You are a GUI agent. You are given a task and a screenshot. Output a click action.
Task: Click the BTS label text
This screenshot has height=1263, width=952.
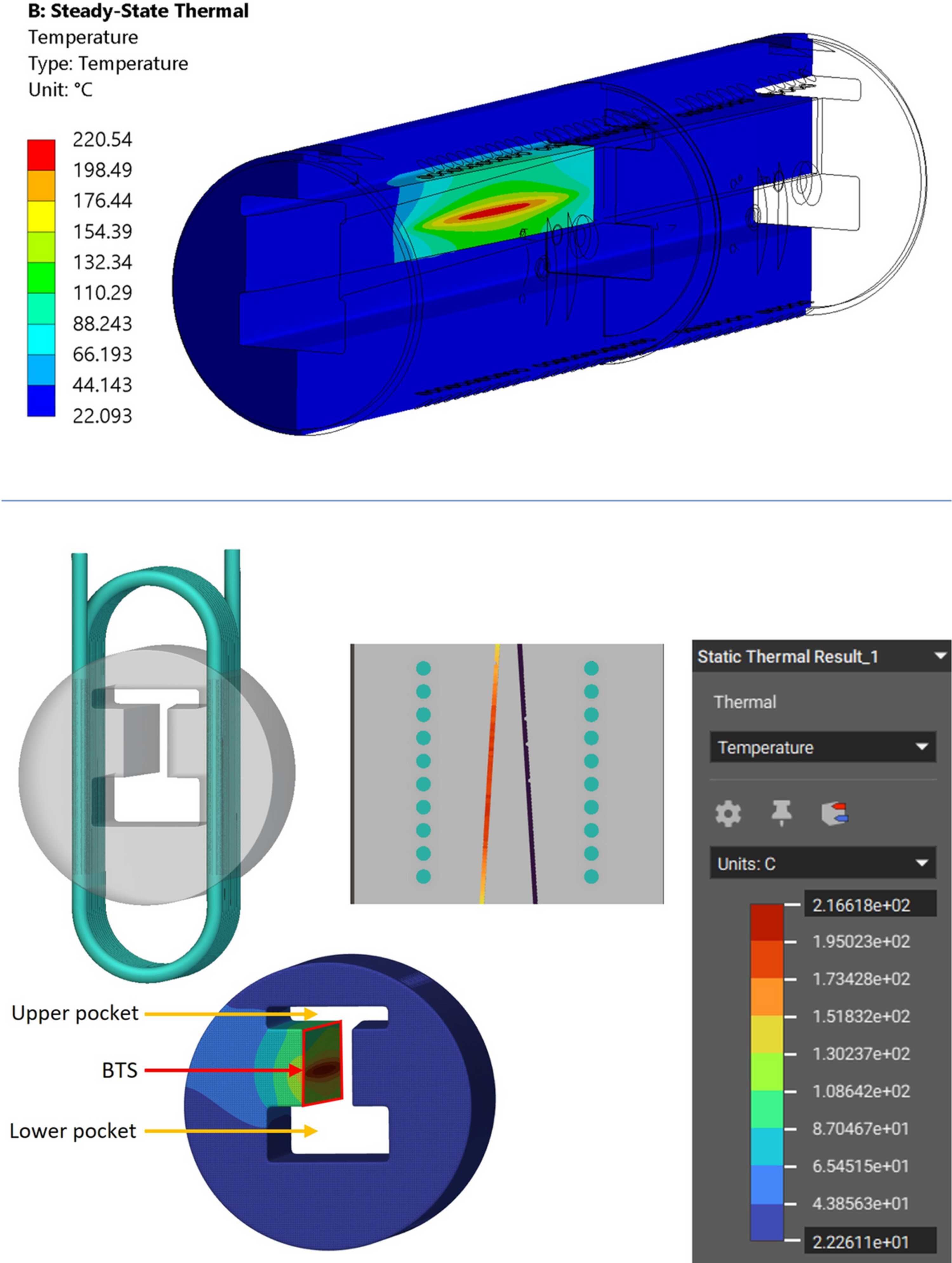[x=119, y=1069]
